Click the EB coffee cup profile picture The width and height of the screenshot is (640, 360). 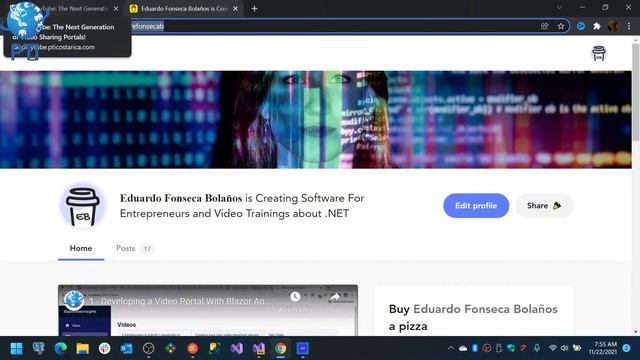(83, 206)
